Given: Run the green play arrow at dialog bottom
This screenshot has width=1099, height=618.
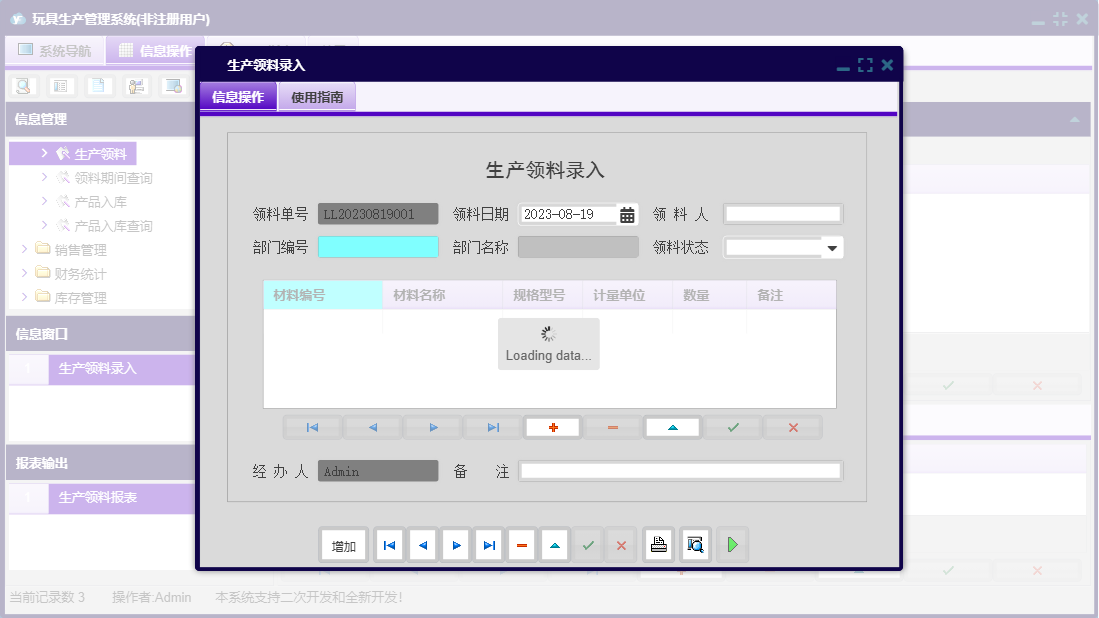Looking at the screenshot, I should pyautogui.click(x=733, y=545).
